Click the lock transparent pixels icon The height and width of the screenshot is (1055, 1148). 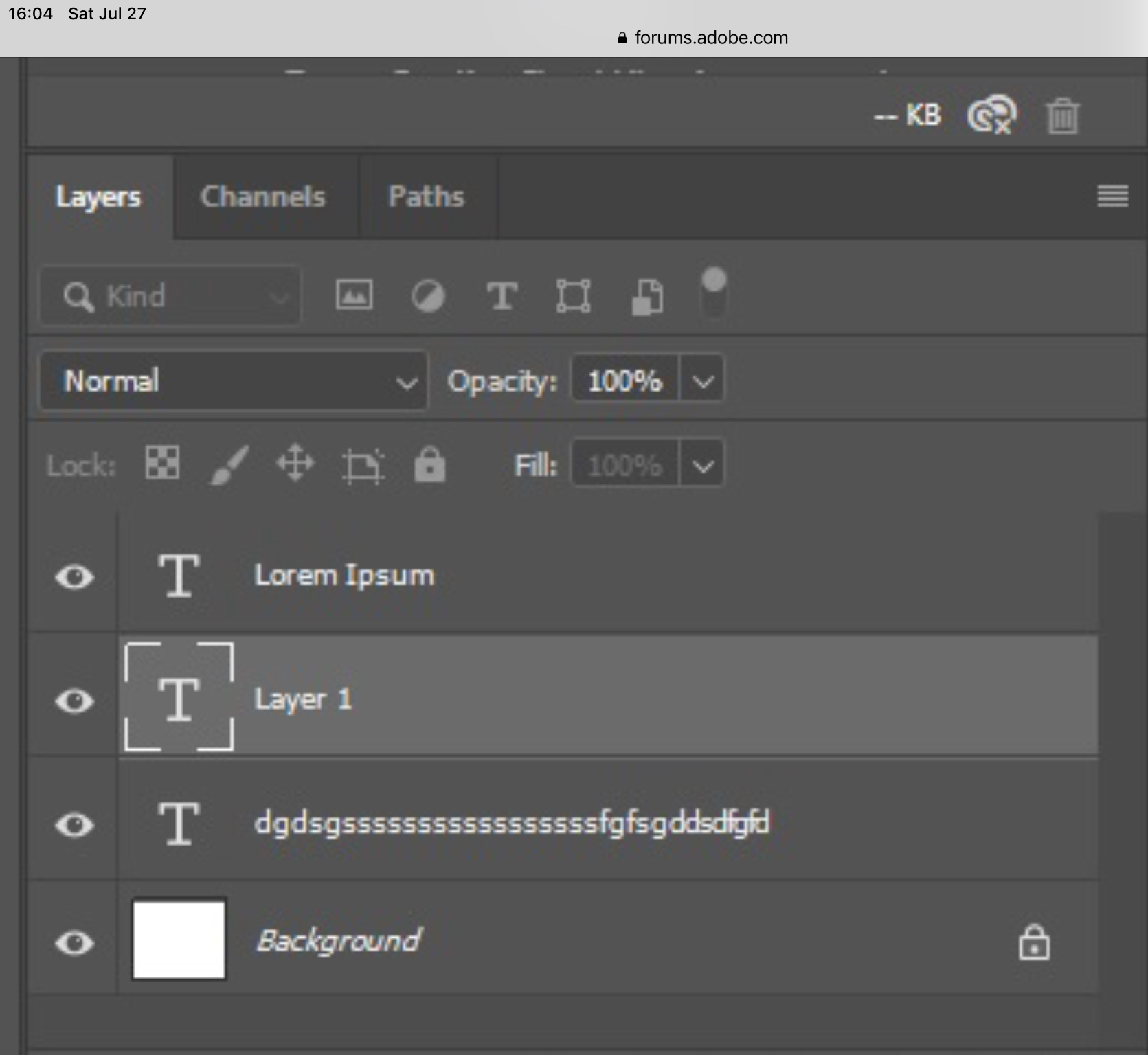162,462
